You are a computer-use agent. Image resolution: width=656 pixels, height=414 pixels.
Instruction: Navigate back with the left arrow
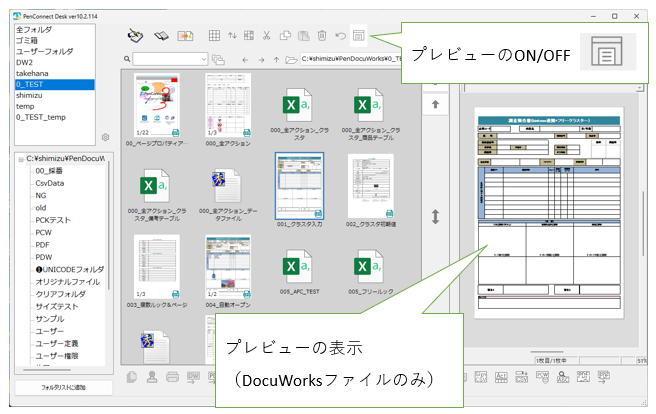(246, 60)
